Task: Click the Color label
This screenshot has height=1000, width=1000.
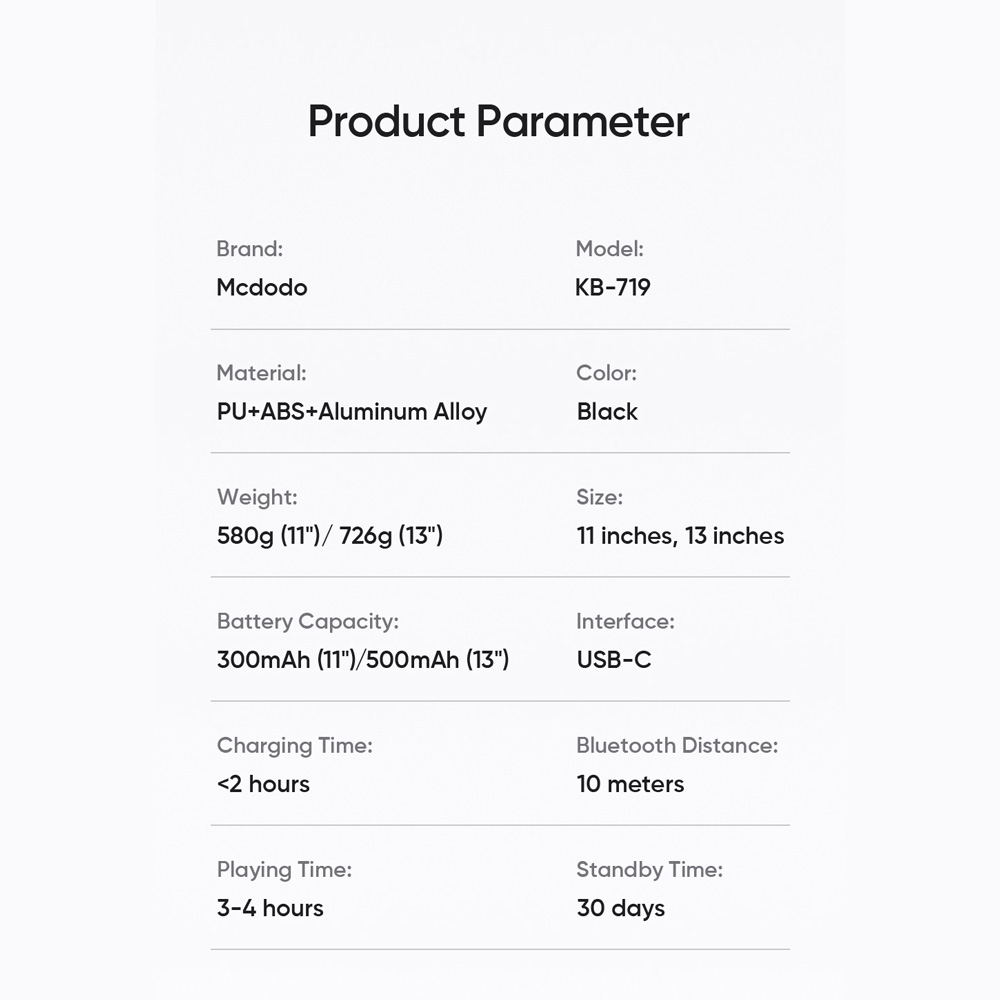Action: [607, 373]
